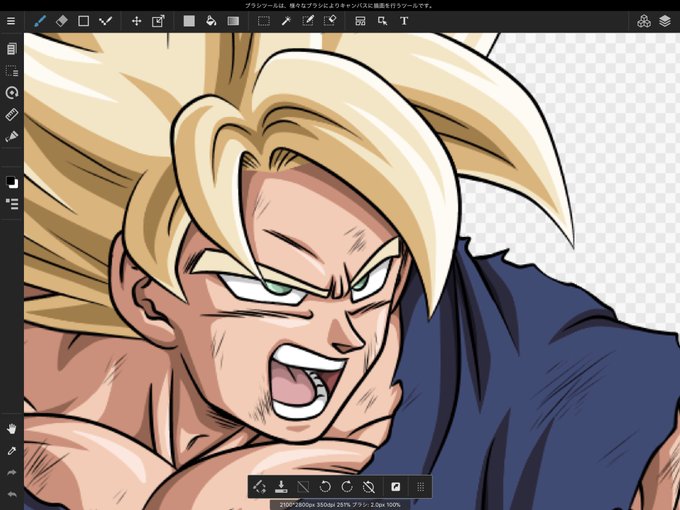Viewport: 680px width, 510px height.
Task: Activate the Eyedropper tool
Action: (12, 451)
